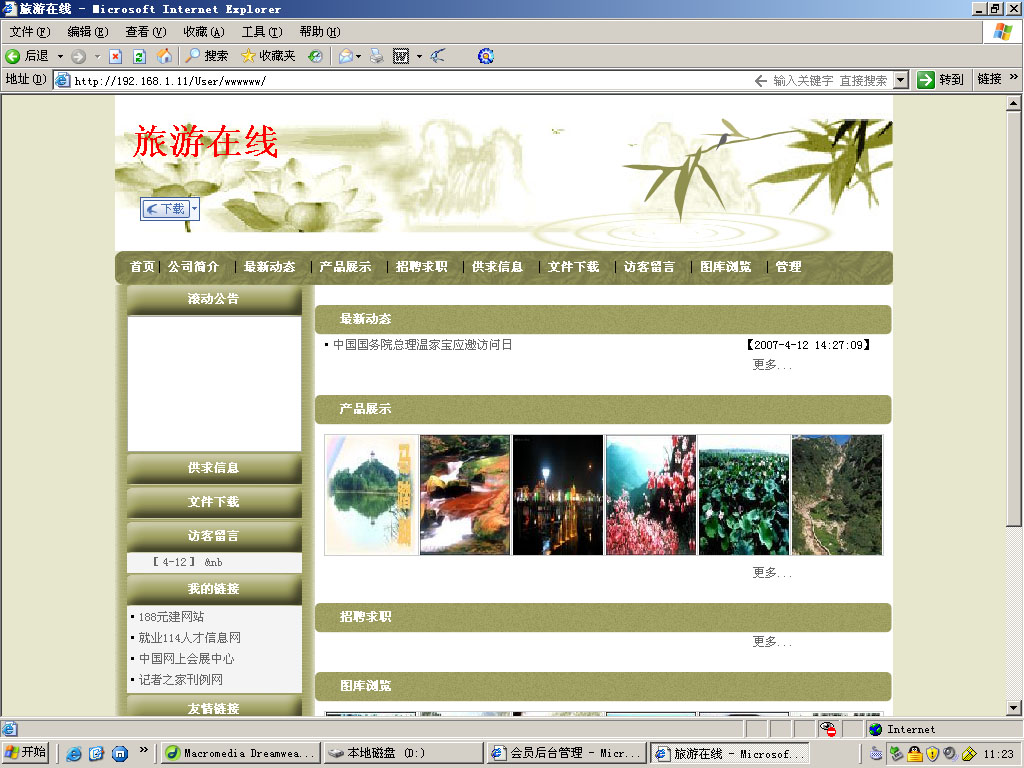Click the address bar URL field
Image resolution: width=1024 pixels, height=768 pixels.
coord(400,80)
